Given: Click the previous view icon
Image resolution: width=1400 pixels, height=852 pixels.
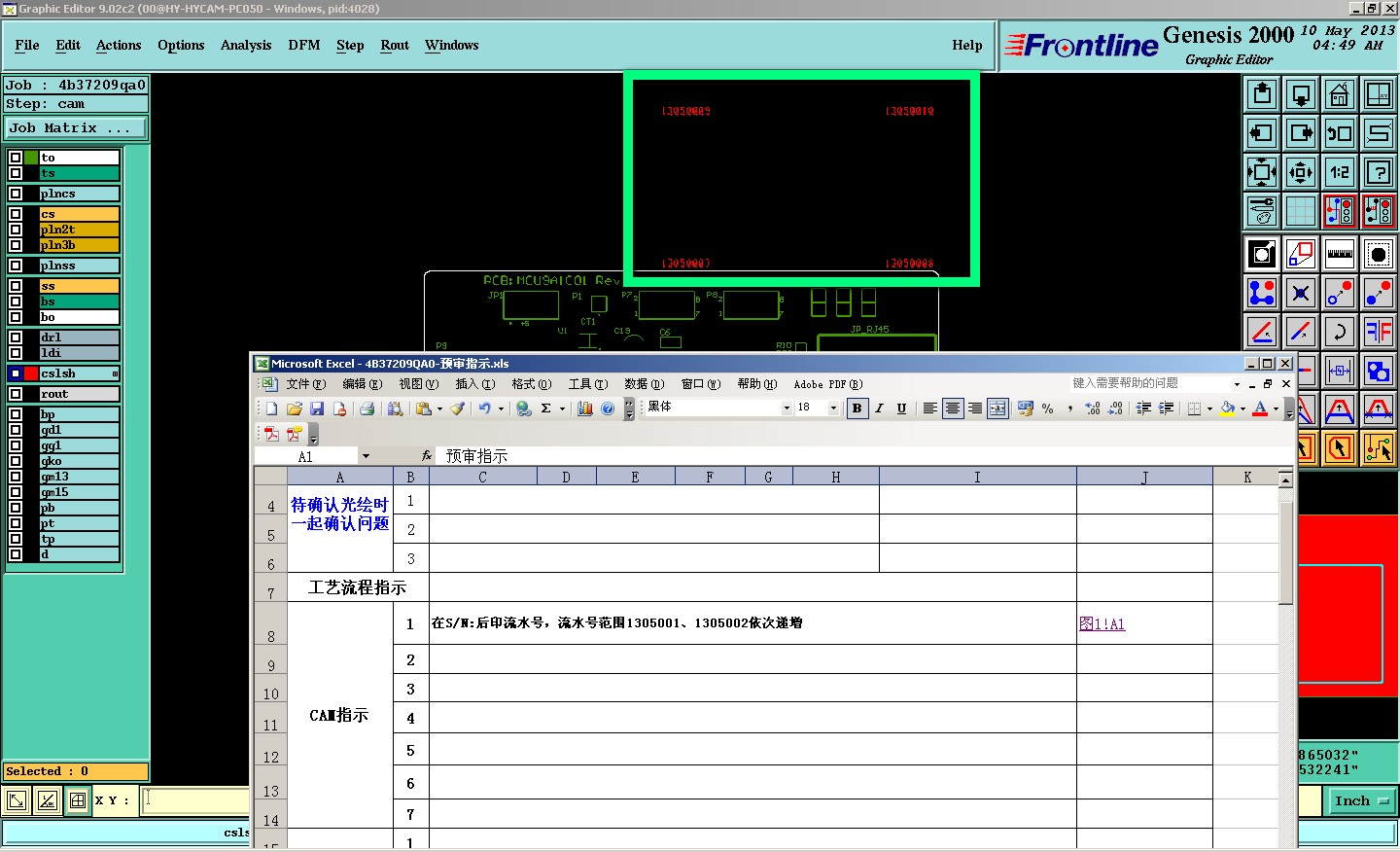Looking at the screenshot, I should (1340, 133).
